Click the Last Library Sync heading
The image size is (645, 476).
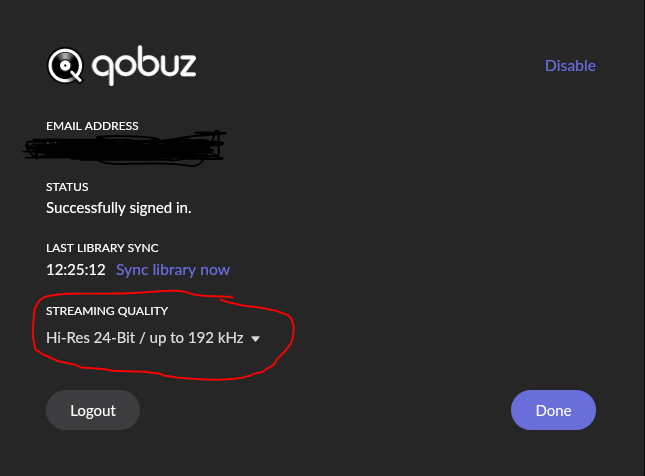(102, 248)
